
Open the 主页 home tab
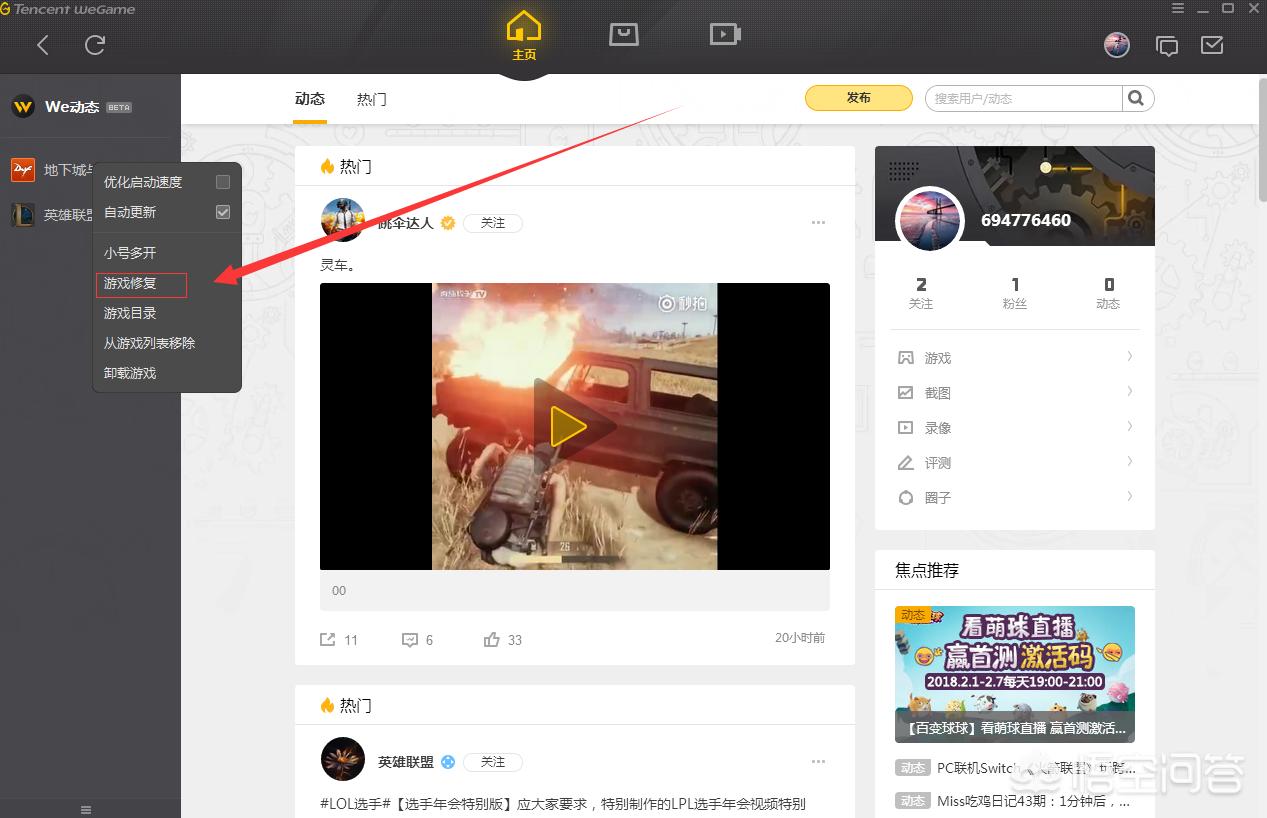(x=524, y=36)
